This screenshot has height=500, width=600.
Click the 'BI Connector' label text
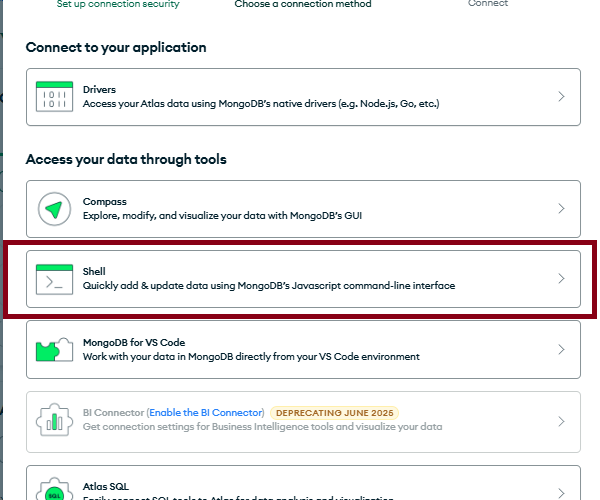113,412
